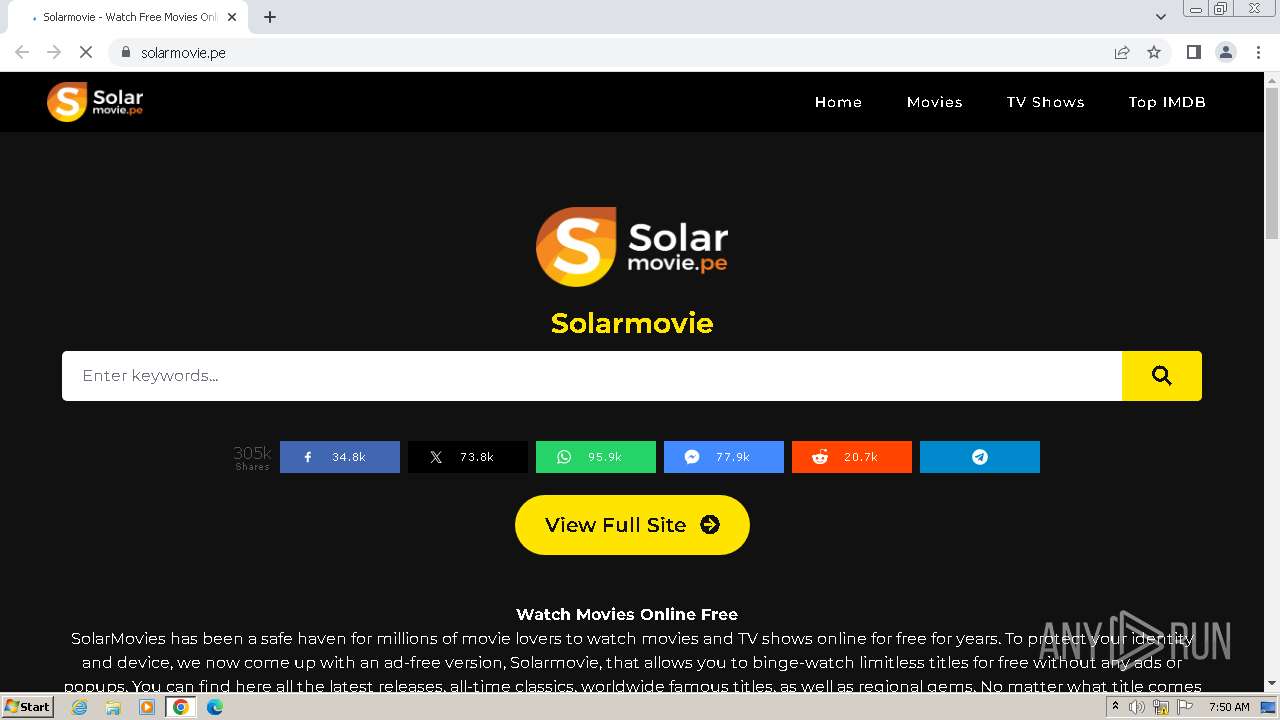Viewport: 1280px width, 720px height.
Task: Focus the Enter keywords search field
Action: tap(592, 376)
